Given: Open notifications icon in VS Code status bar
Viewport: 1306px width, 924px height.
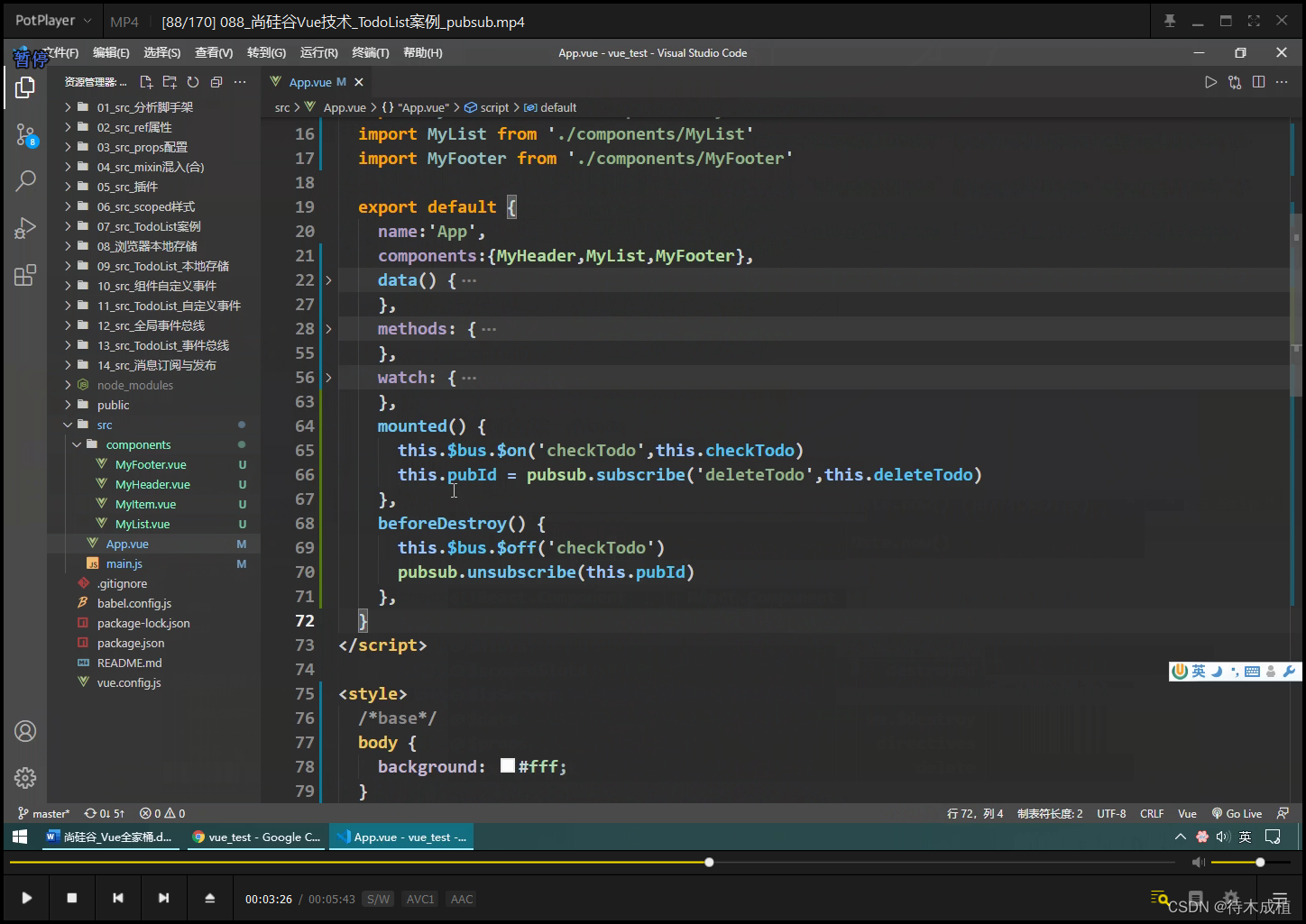Looking at the screenshot, I should tap(1283, 813).
